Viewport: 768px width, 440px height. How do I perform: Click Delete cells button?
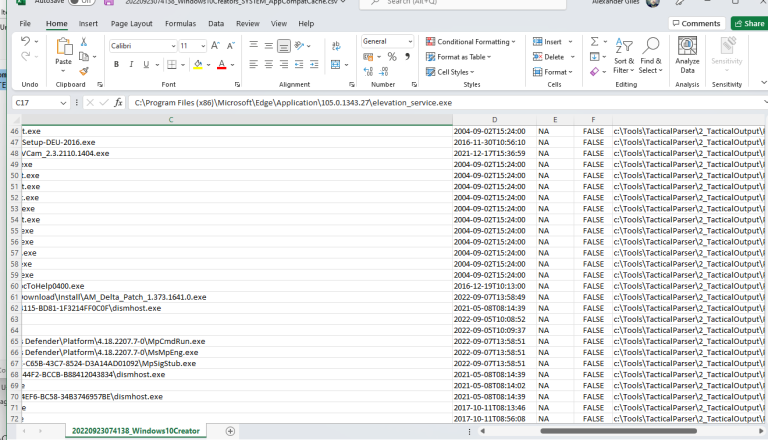point(549,57)
